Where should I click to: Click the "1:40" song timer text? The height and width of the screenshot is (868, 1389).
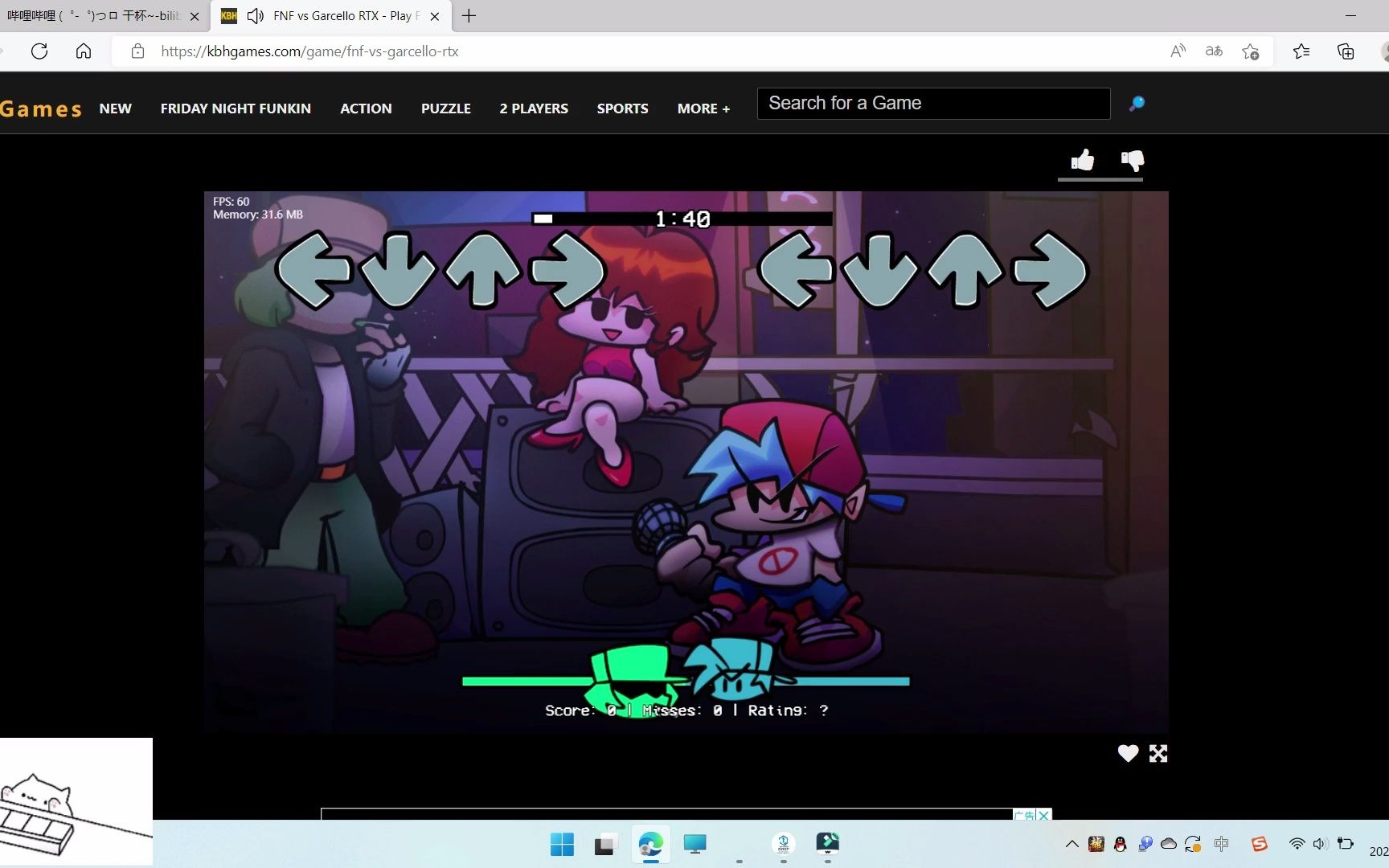coord(682,219)
